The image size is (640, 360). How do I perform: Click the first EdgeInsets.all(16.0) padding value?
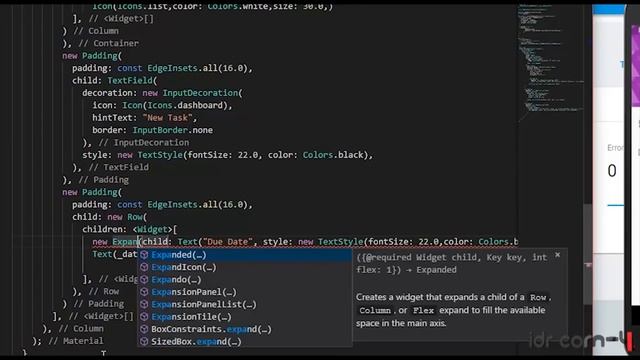point(198,68)
